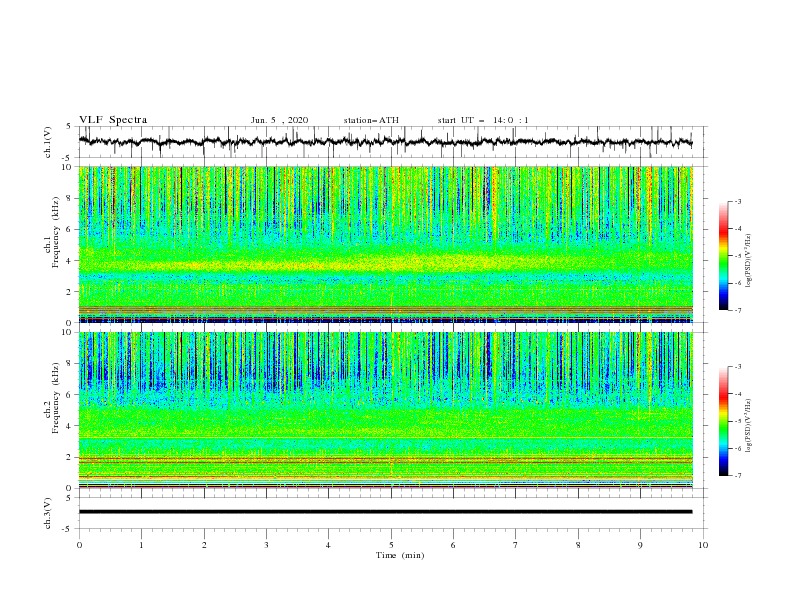
Task: Click the ch.2 color scale bar
Action: (x=724, y=421)
